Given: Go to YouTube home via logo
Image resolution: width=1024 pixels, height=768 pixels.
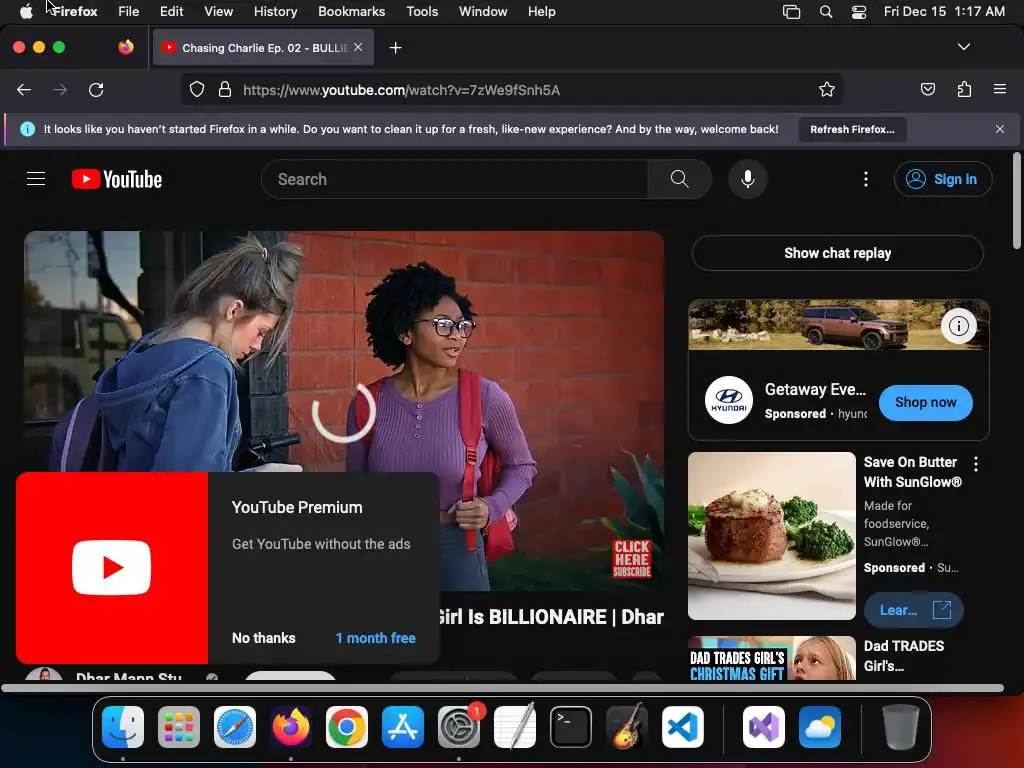Looking at the screenshot, I should 117,179.
